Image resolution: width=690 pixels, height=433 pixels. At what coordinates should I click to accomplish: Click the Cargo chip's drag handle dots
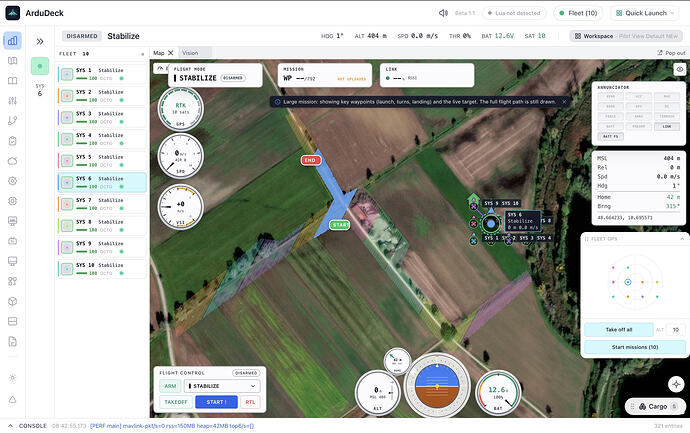632,407
